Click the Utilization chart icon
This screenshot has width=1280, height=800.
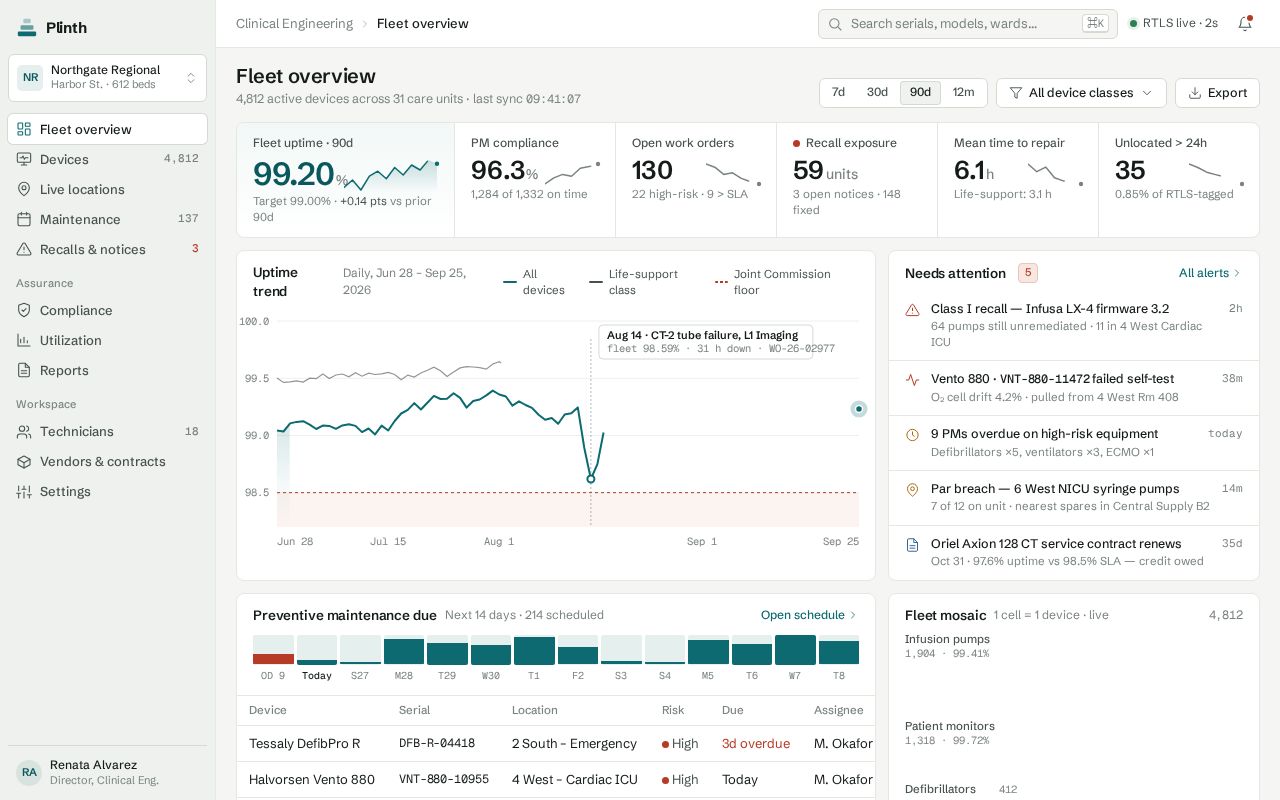24,341
